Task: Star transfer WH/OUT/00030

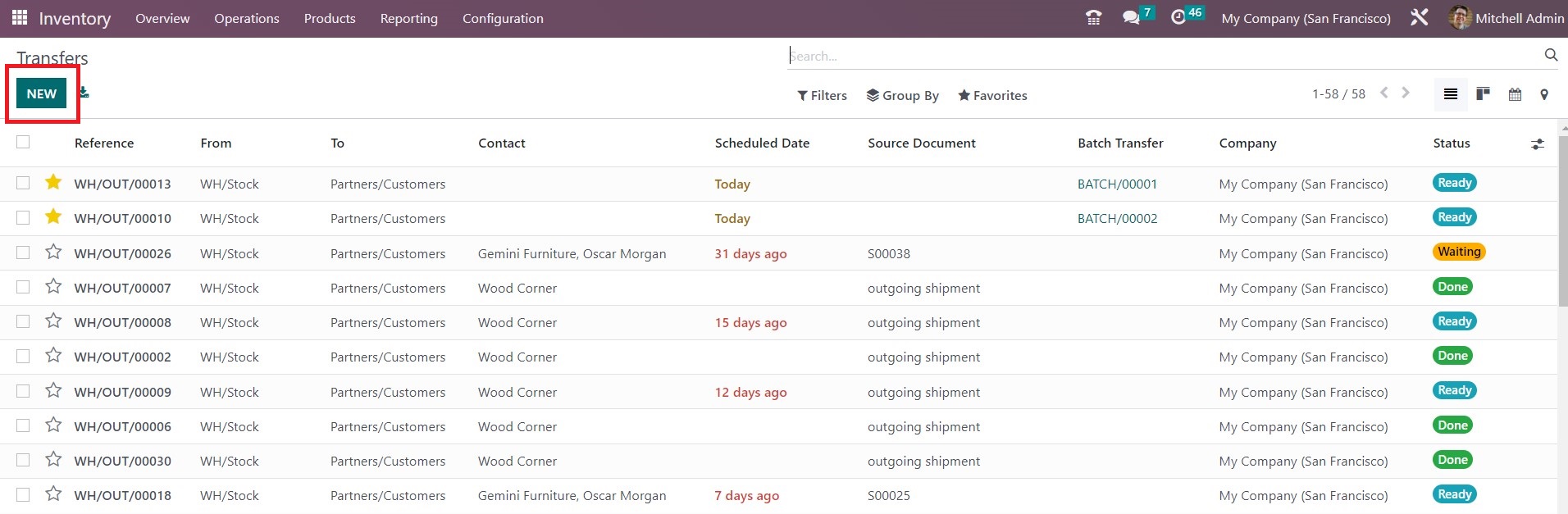Action: [x=53, y=459]
